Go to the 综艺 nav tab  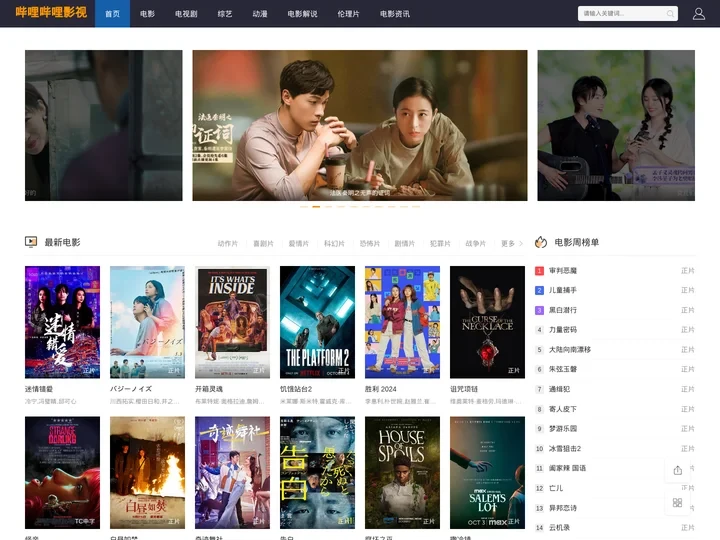click(x=225, y=14)
